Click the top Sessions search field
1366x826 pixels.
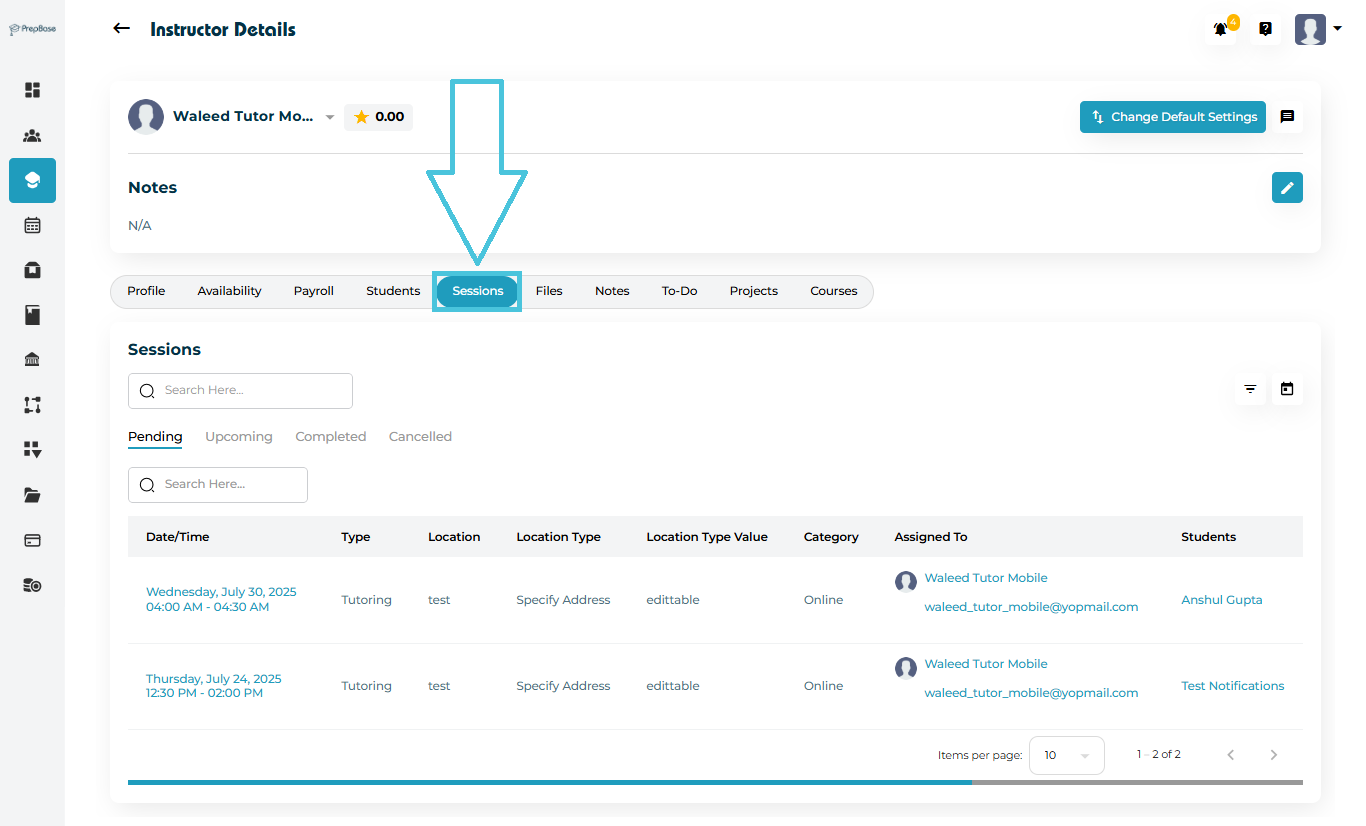pos(240,391)
